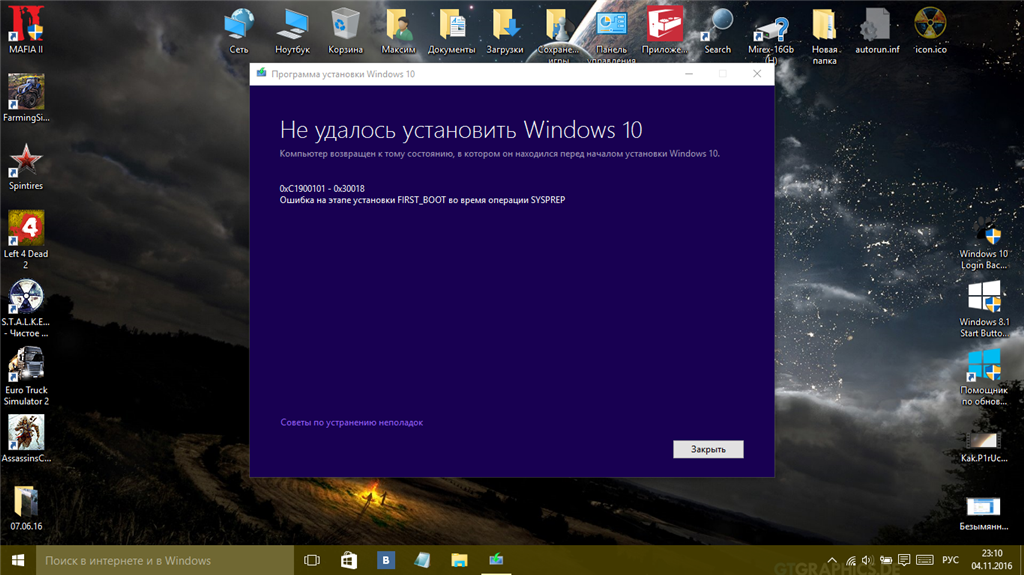Open File Explorer from the taskbar

coord(459,560)
